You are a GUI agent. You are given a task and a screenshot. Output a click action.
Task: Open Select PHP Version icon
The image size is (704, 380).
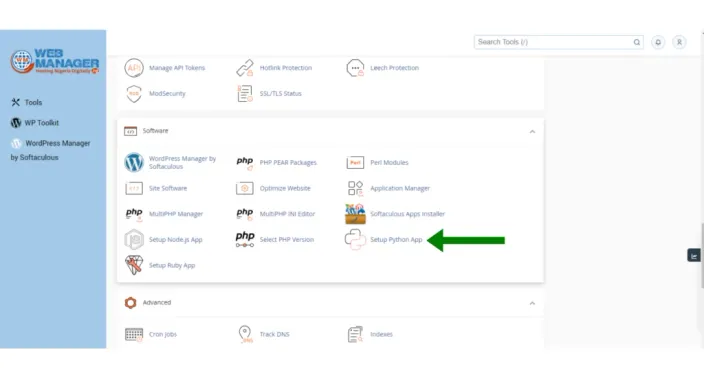[x=245, y=239]
